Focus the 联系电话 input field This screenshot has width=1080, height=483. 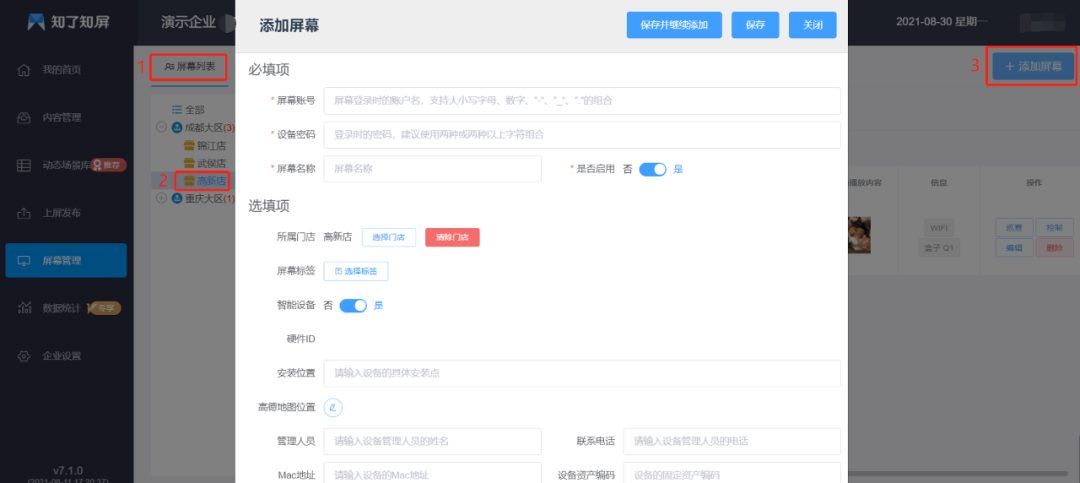(732, 441)
